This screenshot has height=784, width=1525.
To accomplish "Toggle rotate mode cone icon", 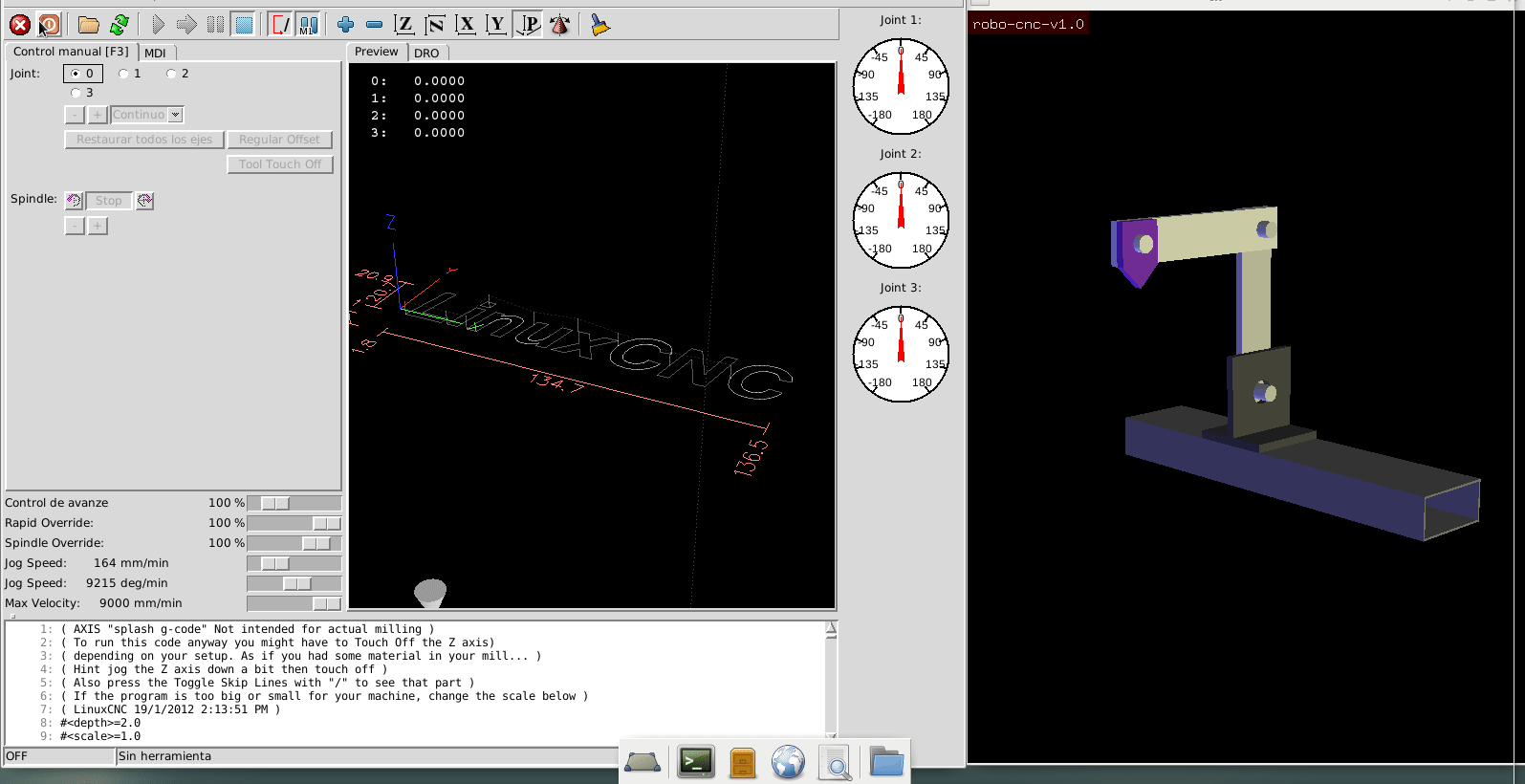I will tap(560, 25).
